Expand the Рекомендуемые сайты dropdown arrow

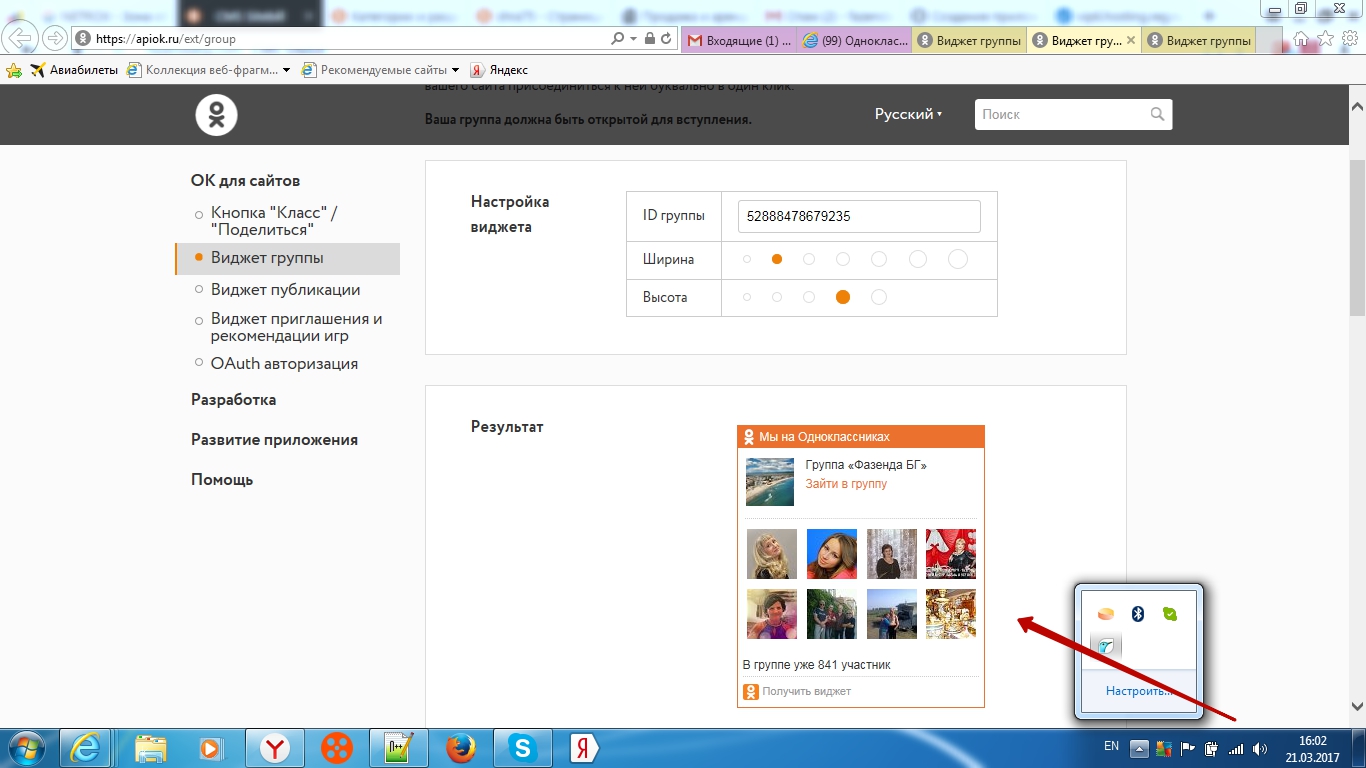(x=456, y=70)
